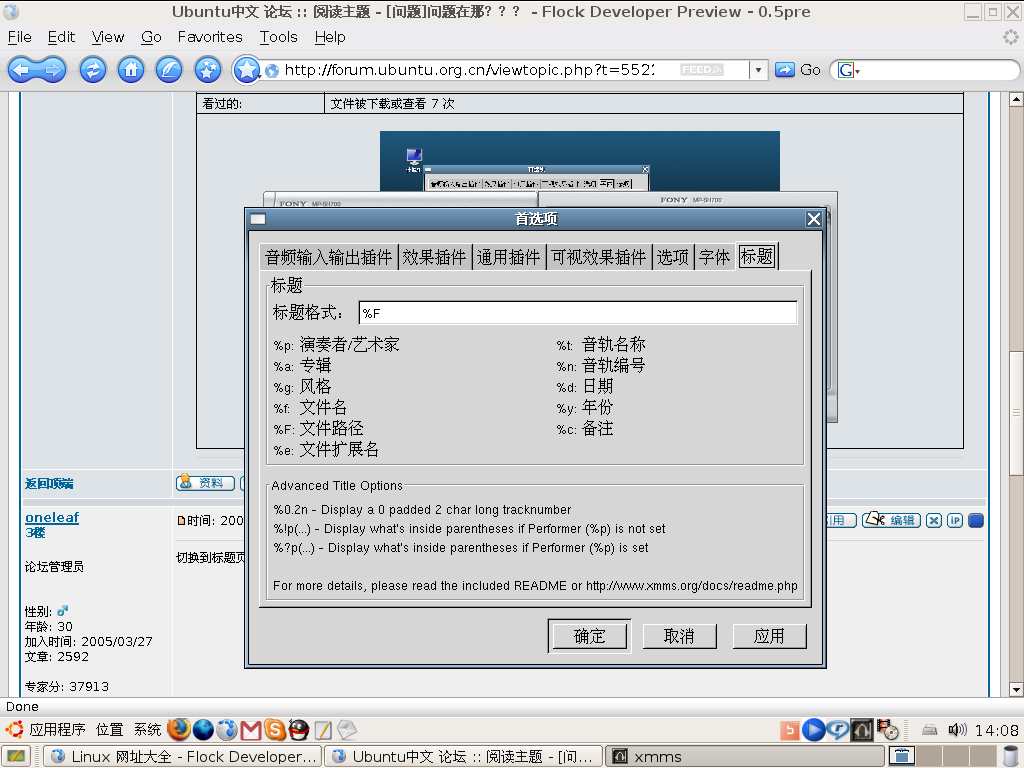Open the Help menu
Image resolution: width=1024 pixels, height=768 pixels.
[330, 37]
